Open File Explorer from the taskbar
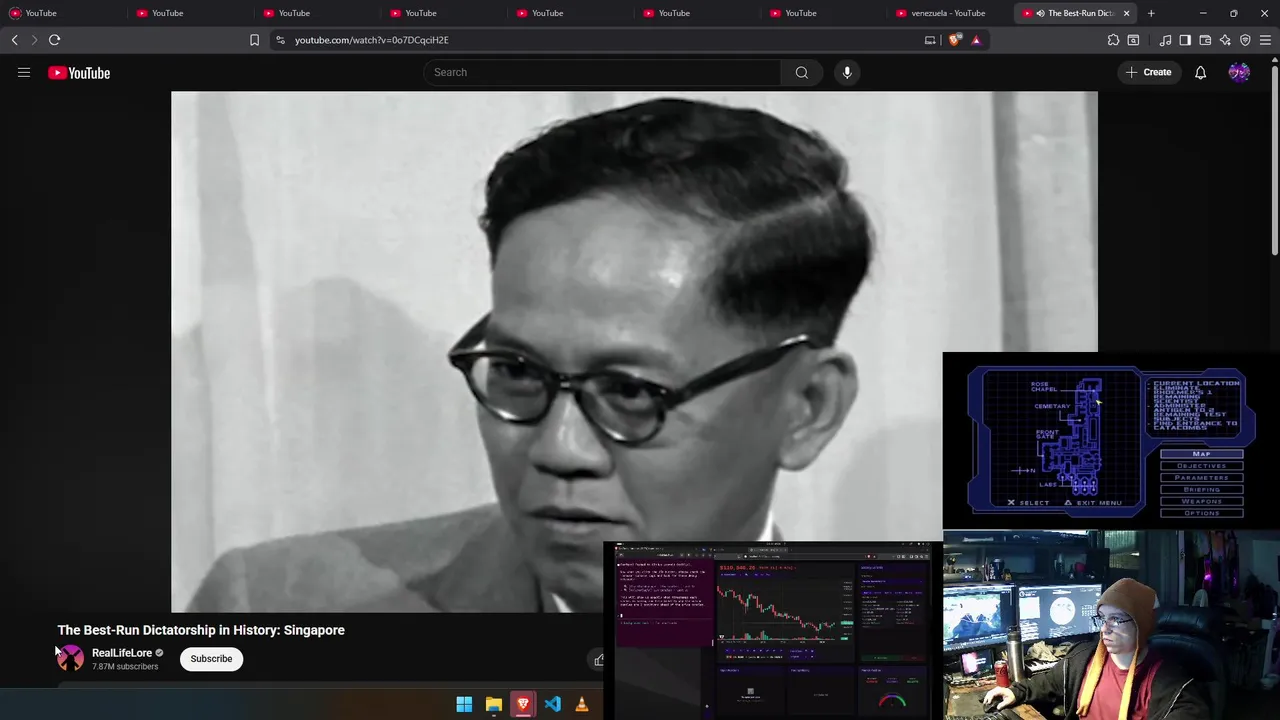Screen dimensions: 1280x720 pos(493,704)
